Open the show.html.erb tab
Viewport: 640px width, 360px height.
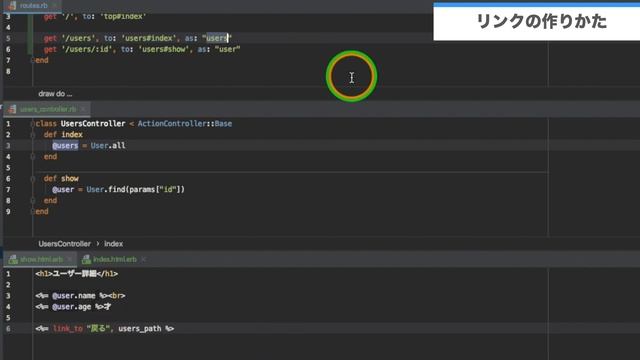[41, 260]
